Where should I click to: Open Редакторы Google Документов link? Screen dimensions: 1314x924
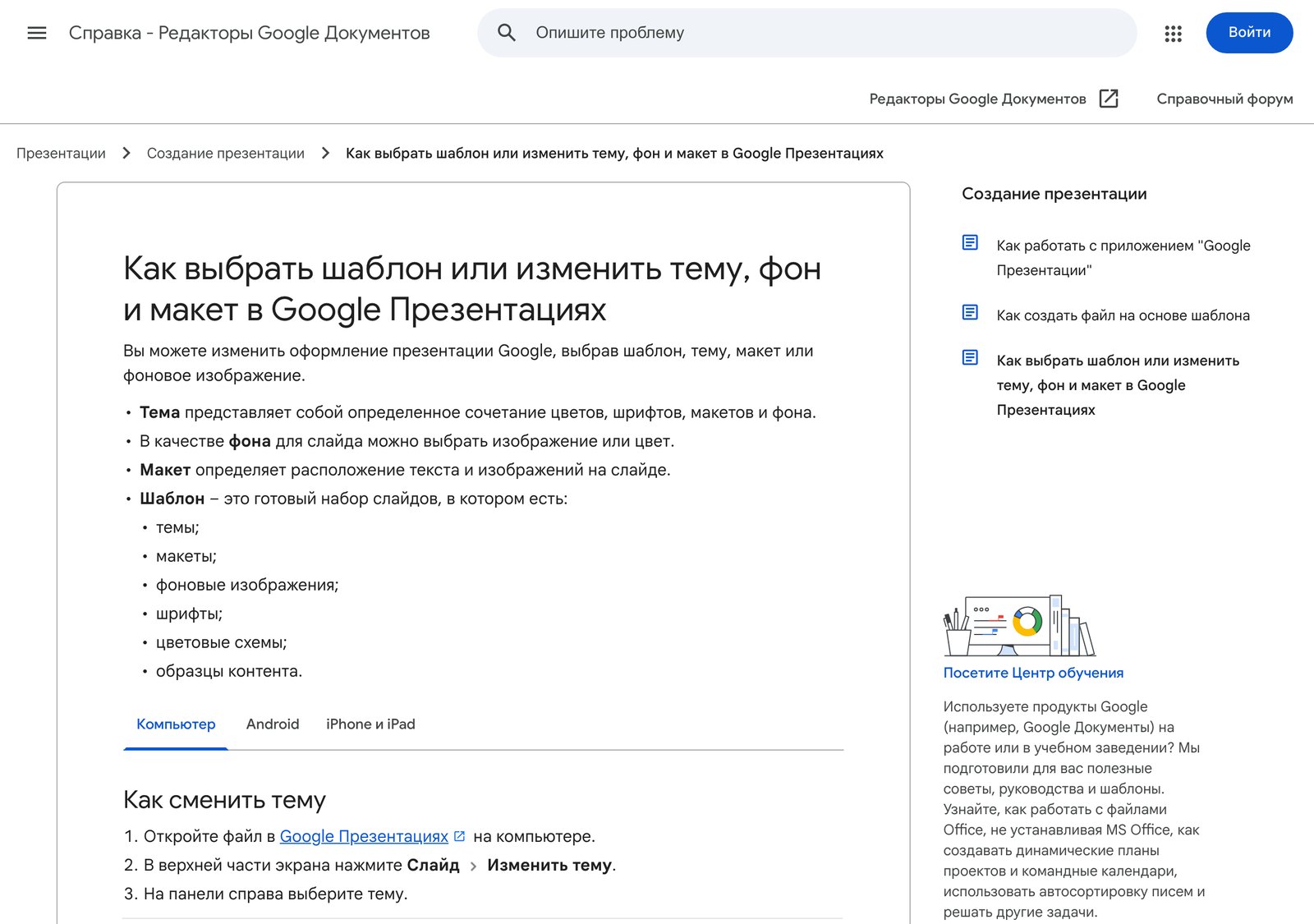point(977,99)
